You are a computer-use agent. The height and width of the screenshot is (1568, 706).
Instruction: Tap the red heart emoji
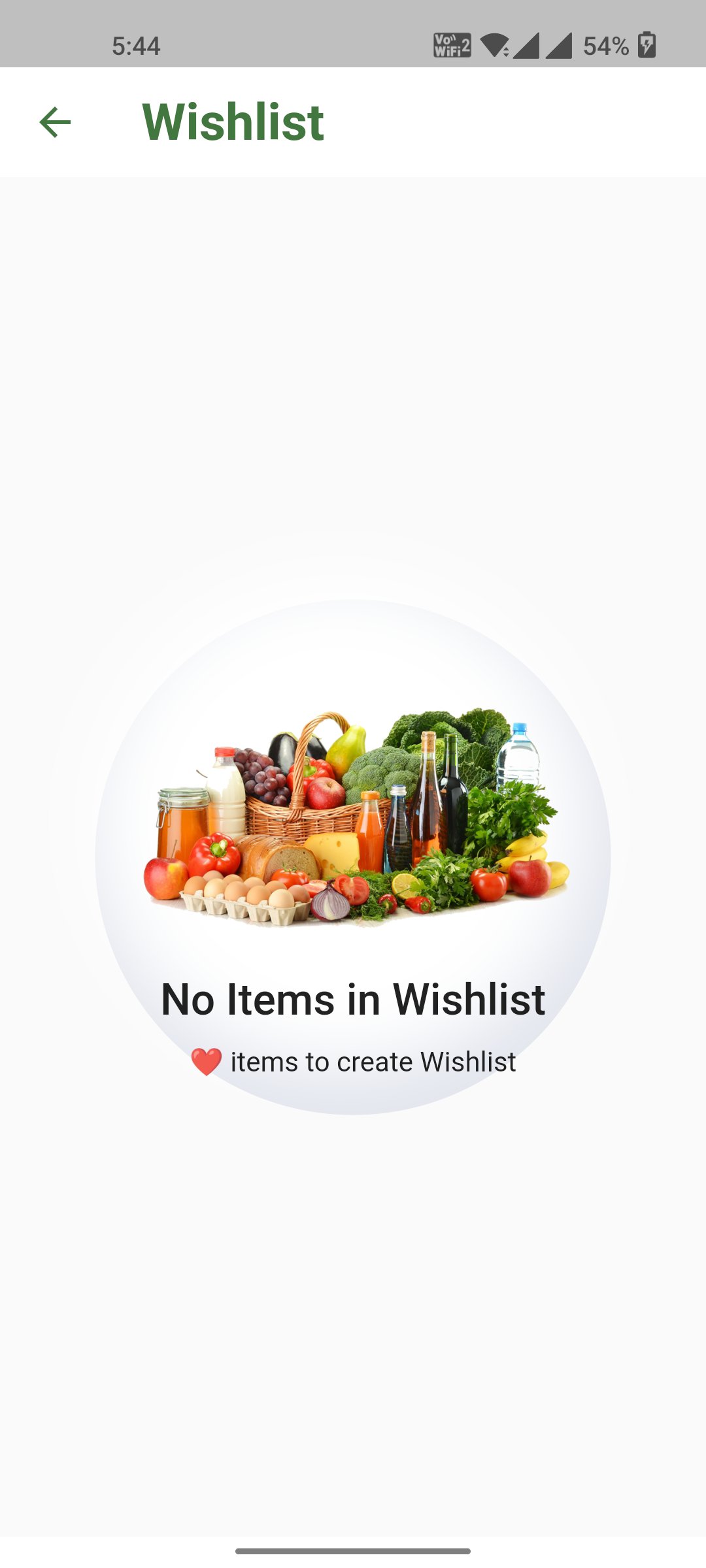click(206, 1062)
